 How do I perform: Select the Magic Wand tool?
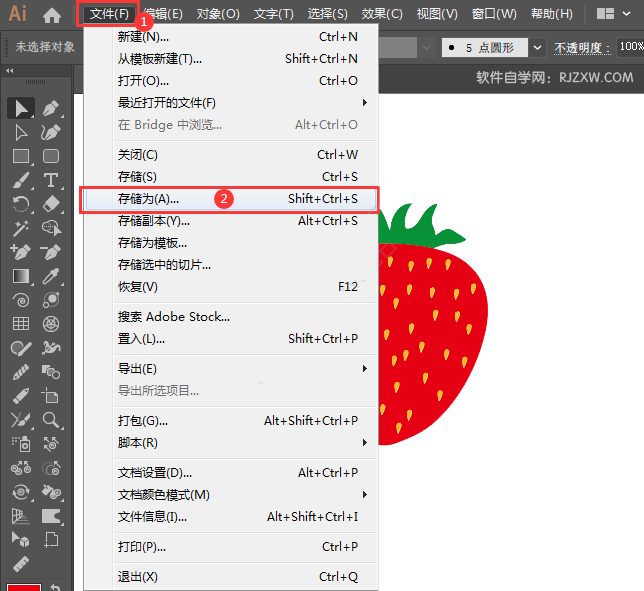(21, 228)
